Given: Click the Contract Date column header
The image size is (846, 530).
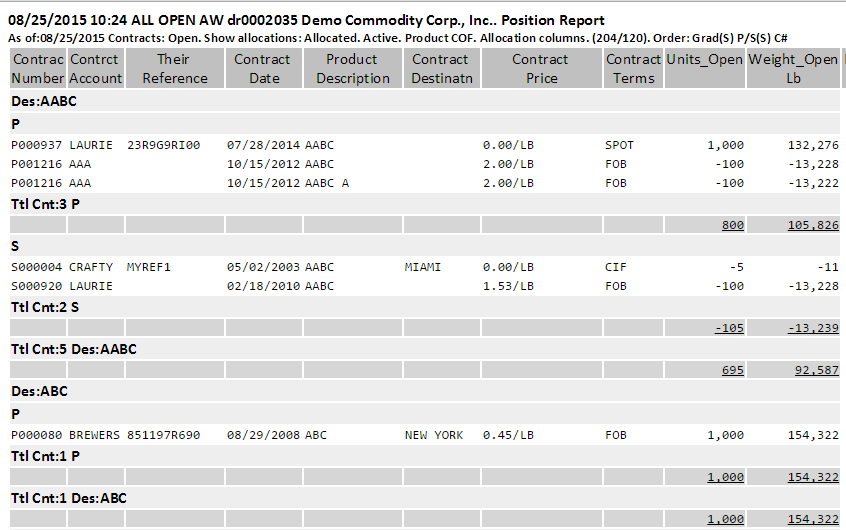Looking at the screenshot, I should (263, 69).
